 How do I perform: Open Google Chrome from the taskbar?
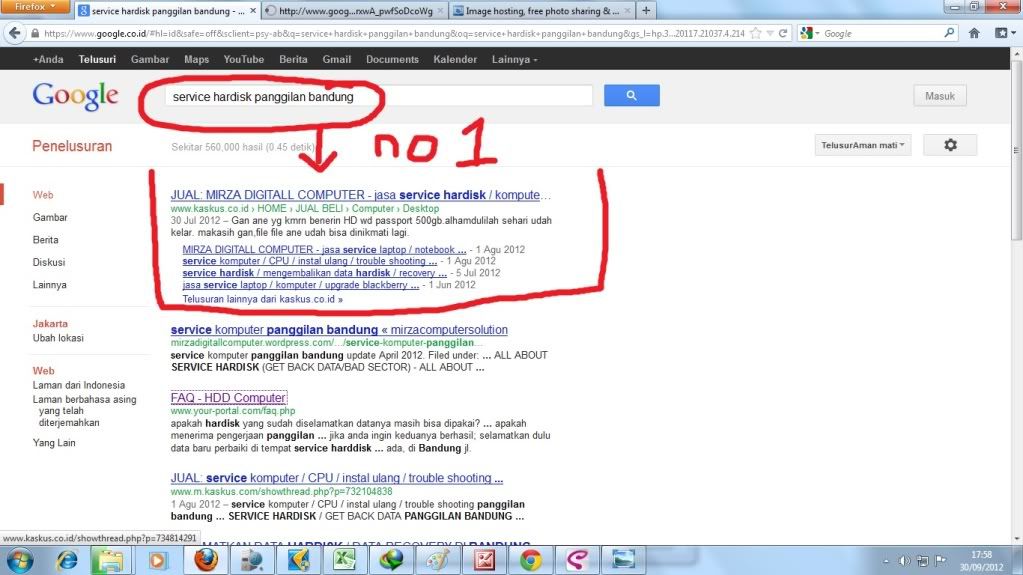(530, 561)
